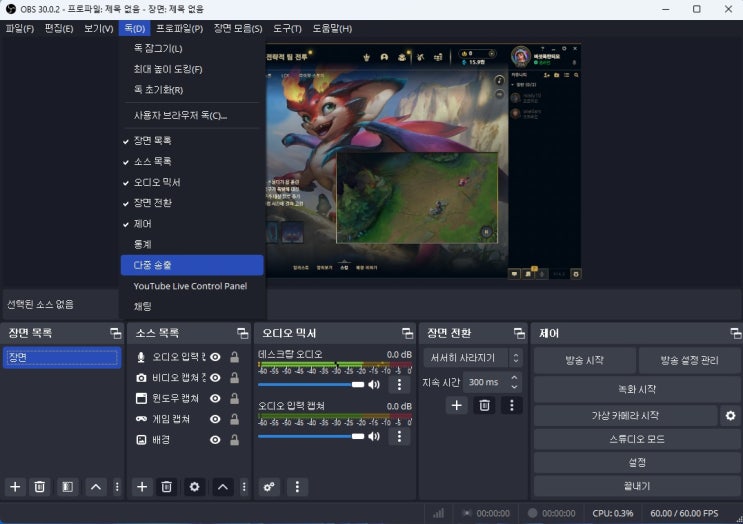Uncheck 장면 목록 in dock menu
743x524 pixels.
pos(192,141)
